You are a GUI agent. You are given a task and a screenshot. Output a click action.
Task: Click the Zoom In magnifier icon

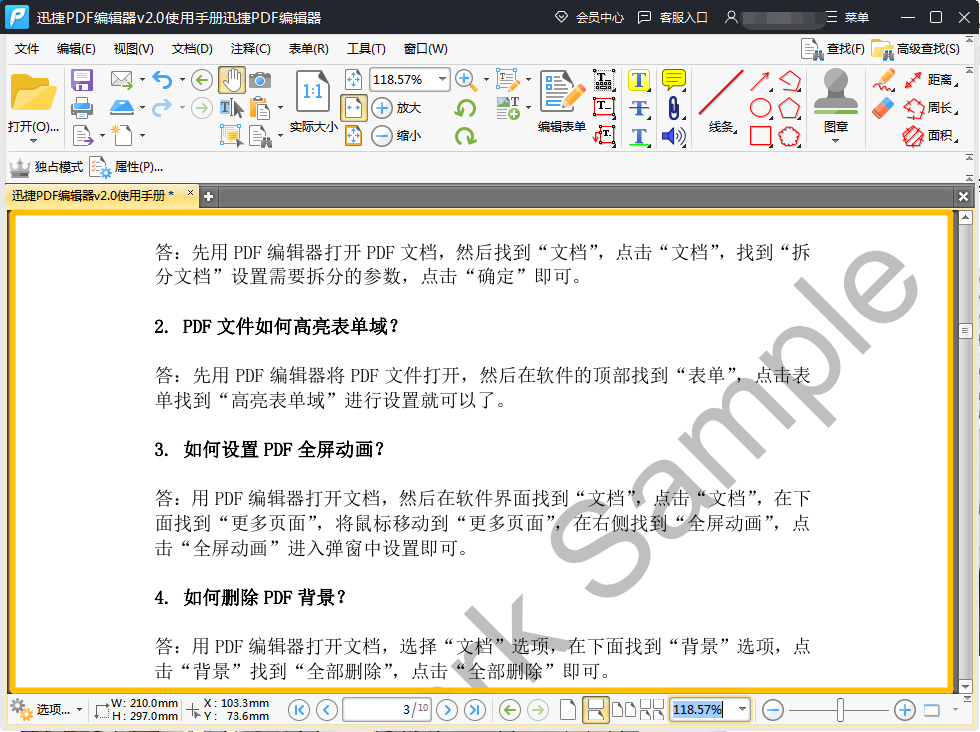[465, 79]
